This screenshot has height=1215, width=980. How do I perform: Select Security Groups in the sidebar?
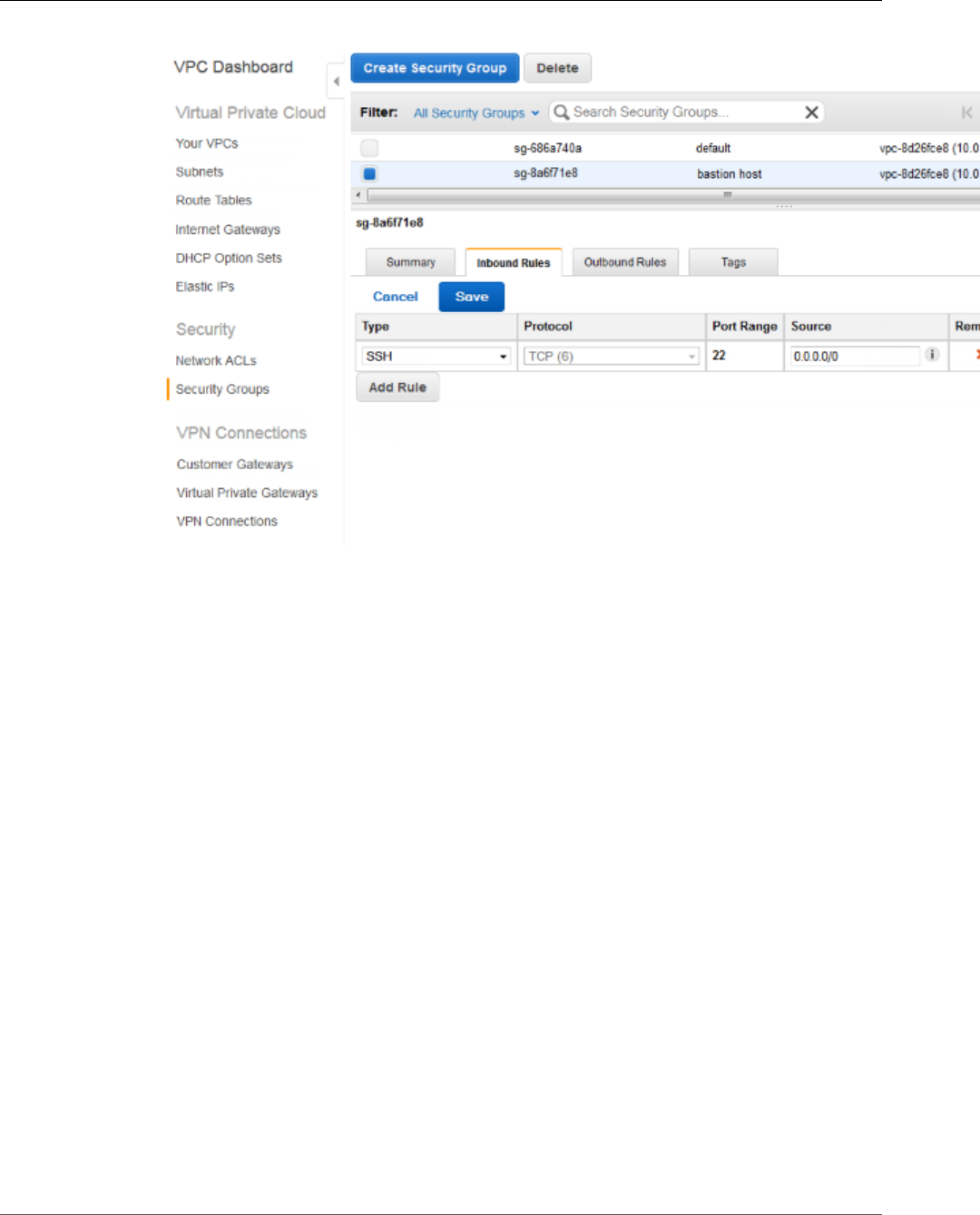click(x=222, y=389)
